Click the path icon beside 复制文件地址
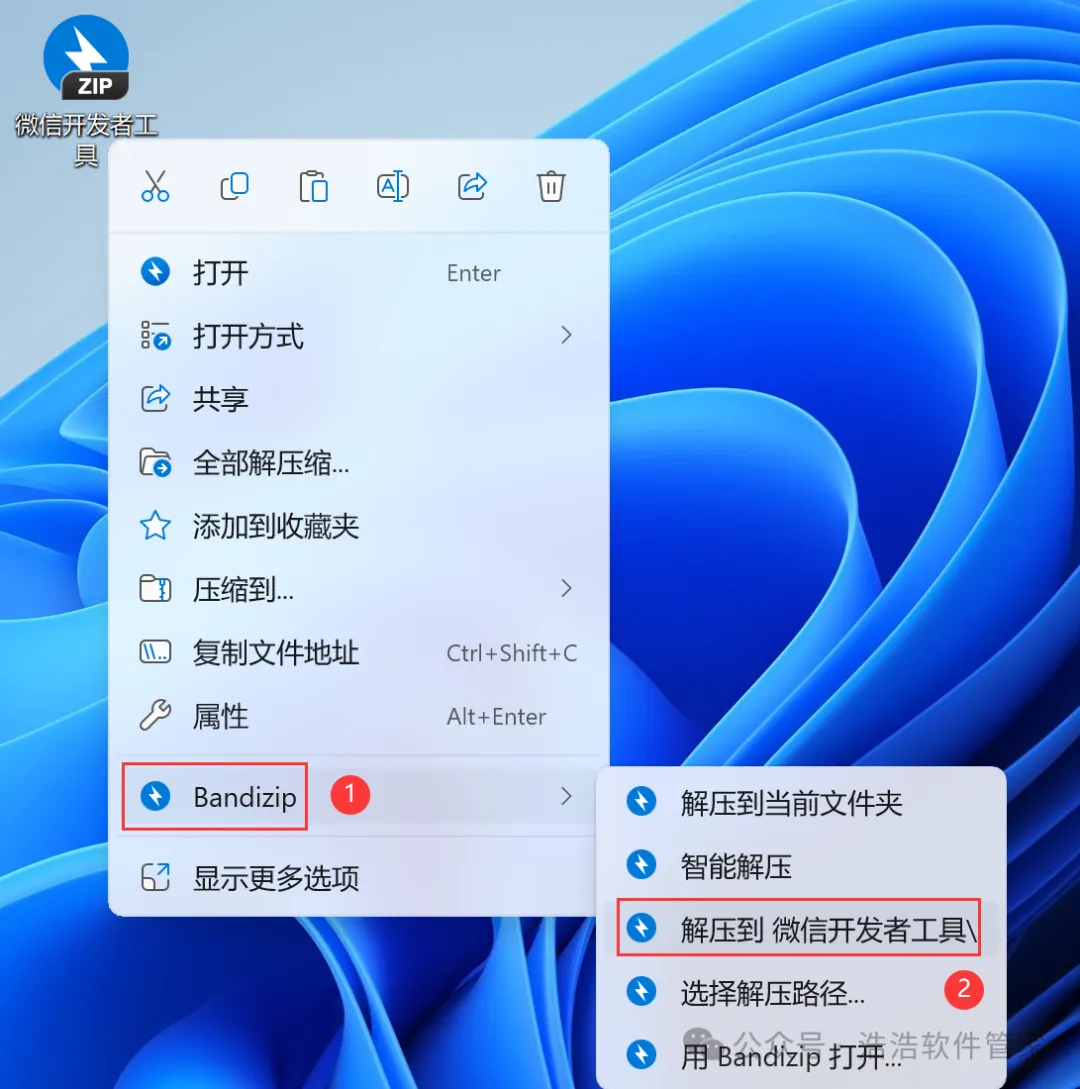1080x1089 pixels. [x=155, y=652]
